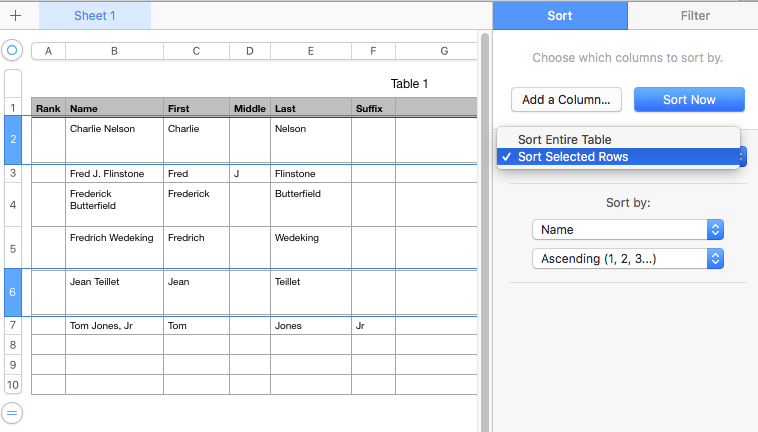Switch to the Sort tab
Image resolution: width=758 pixels, height=432 pixels.
pos(560,16)
